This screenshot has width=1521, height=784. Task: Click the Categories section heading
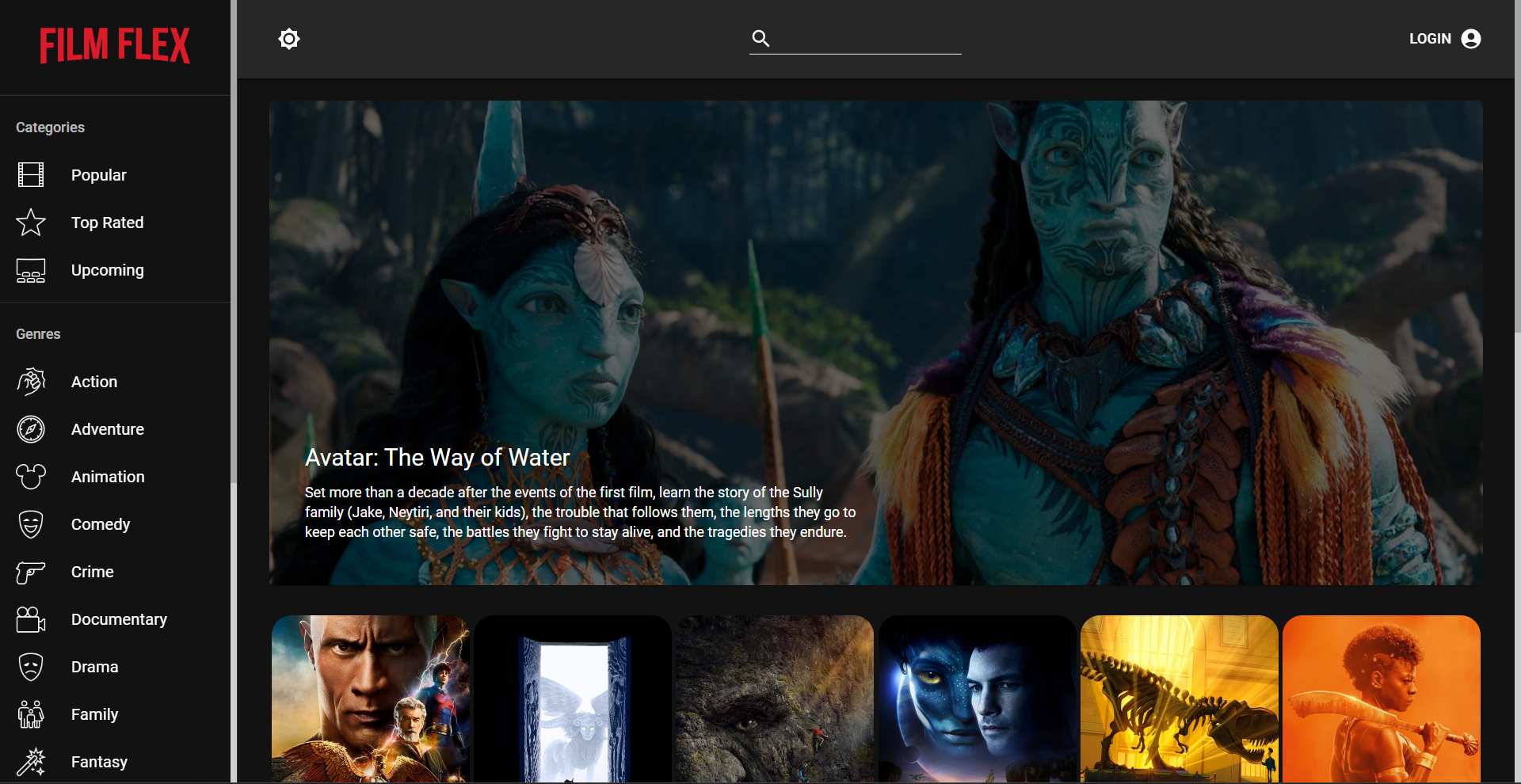click(50, 127)
